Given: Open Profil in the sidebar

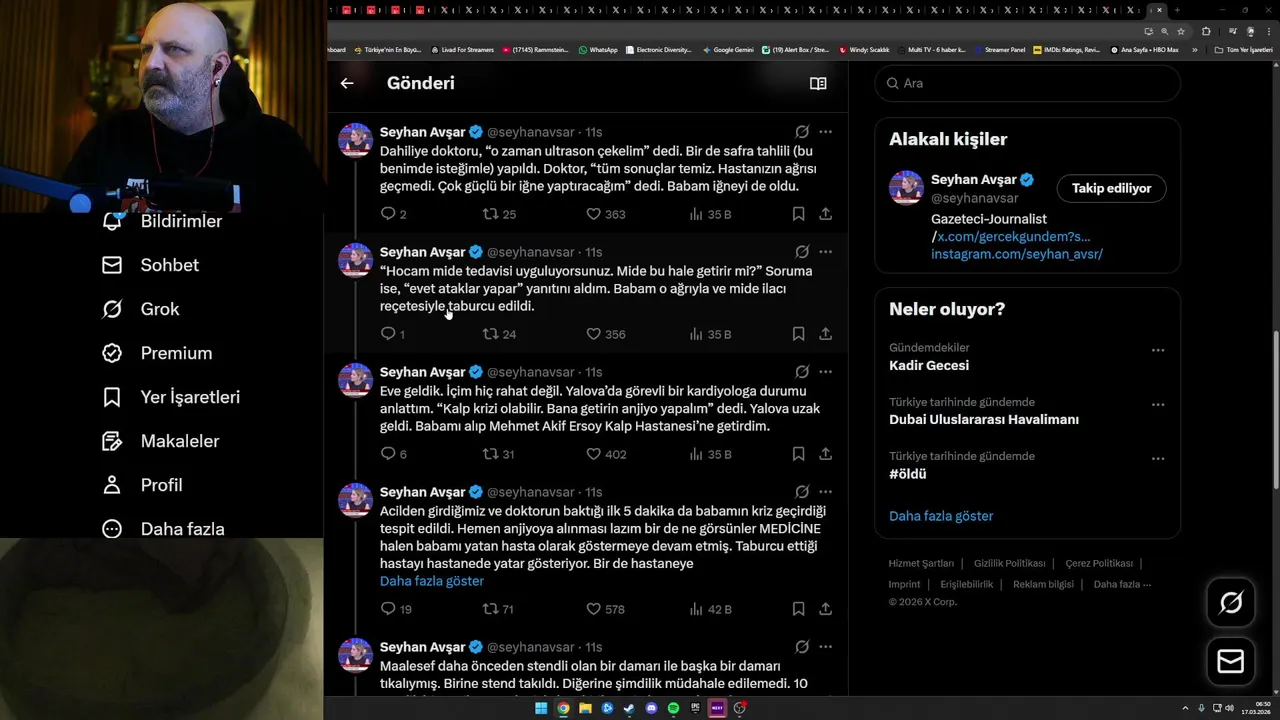Looking at the screenshot, I should click(142, 485).
